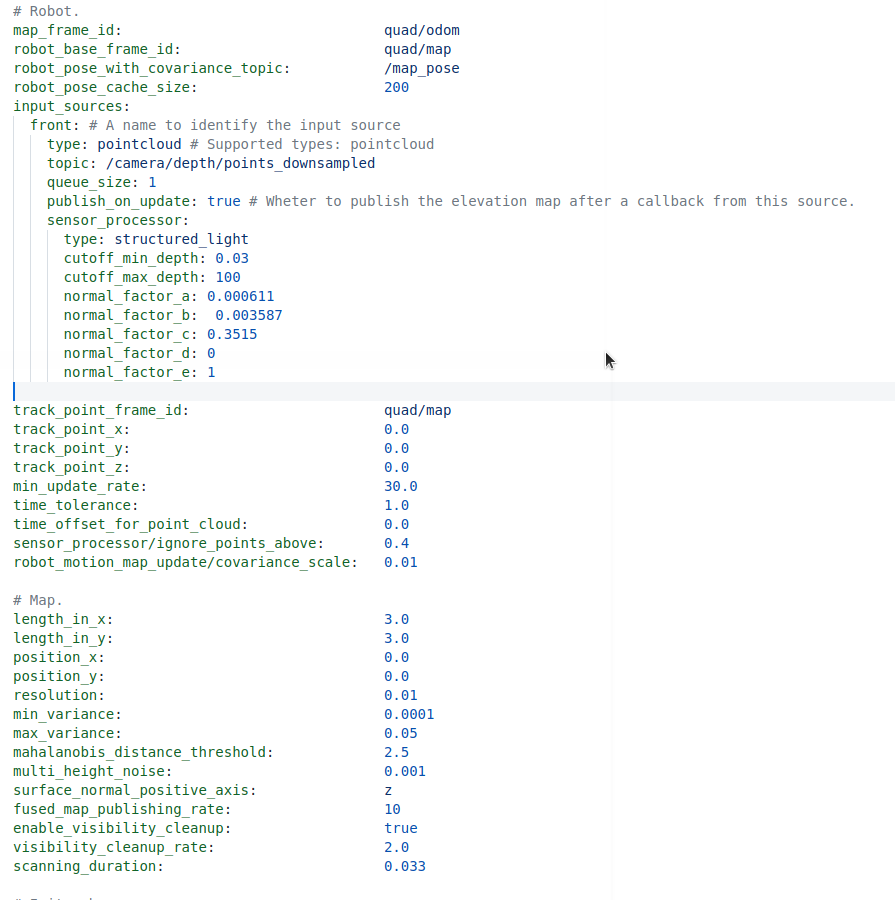
Task: Click the enable_visibility_cleanup value true
Action: coord(400,828)
